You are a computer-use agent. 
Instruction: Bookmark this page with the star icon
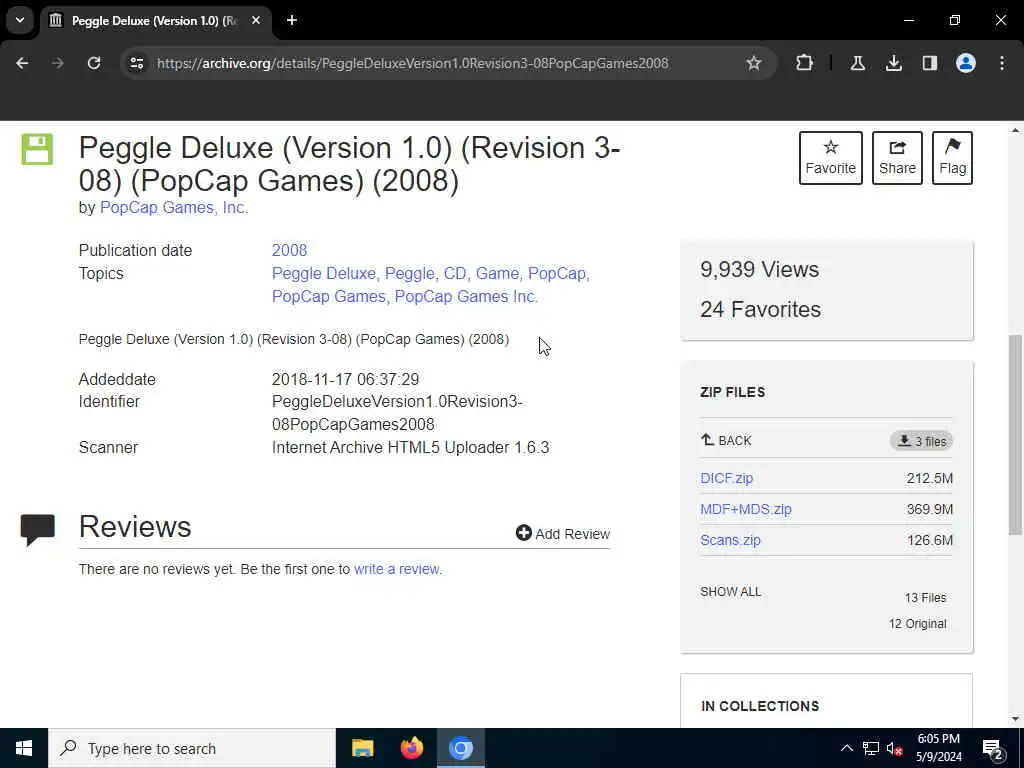tap(754, 63)
